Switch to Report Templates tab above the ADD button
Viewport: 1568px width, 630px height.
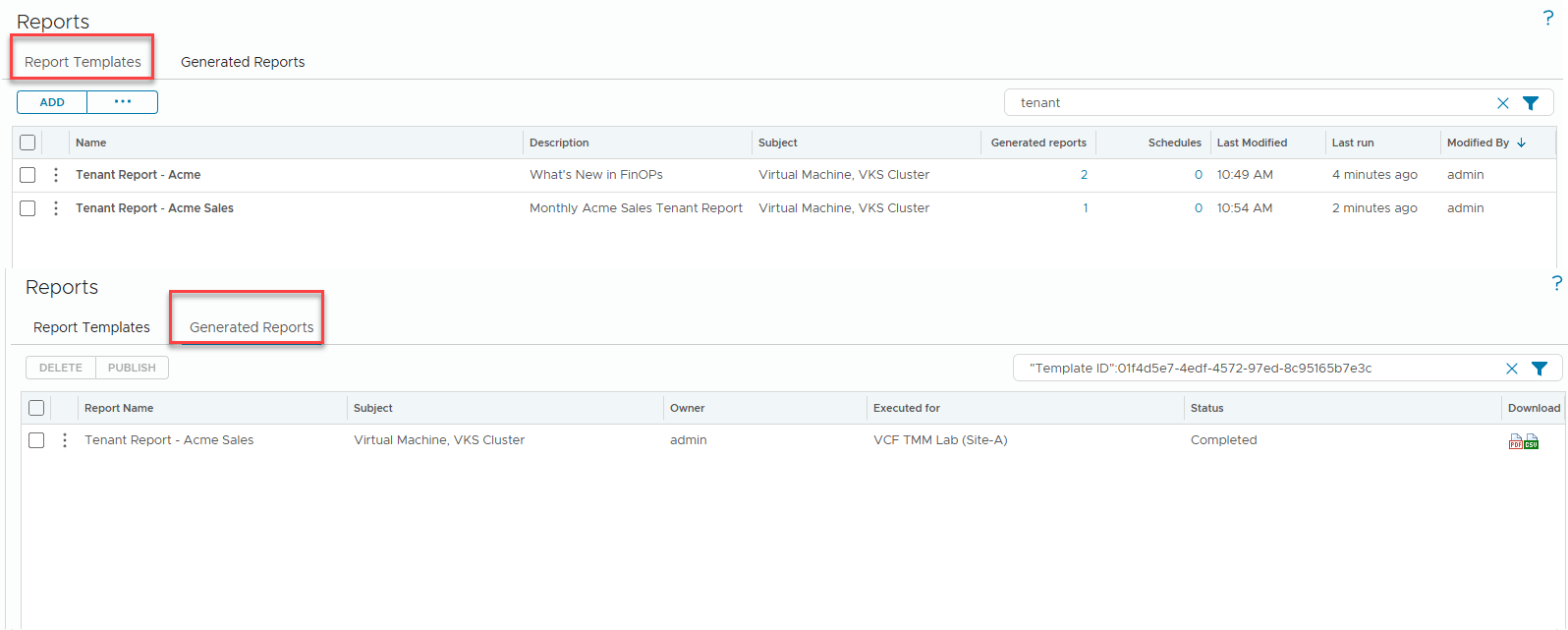[x=83, y=62]
